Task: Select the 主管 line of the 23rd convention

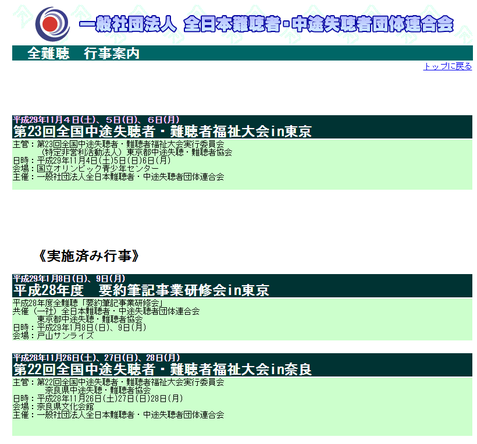Action: point(118,144)
